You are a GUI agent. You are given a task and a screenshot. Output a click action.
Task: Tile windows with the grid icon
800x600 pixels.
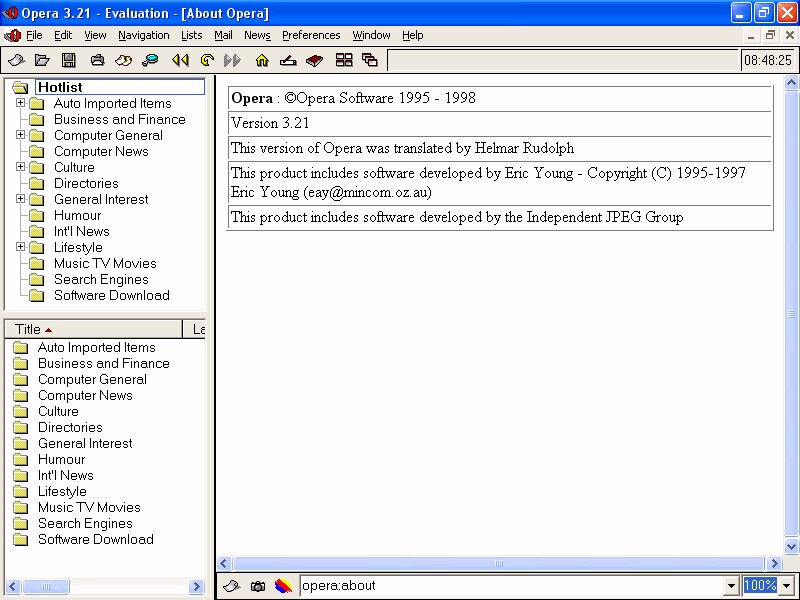[344, 60]
